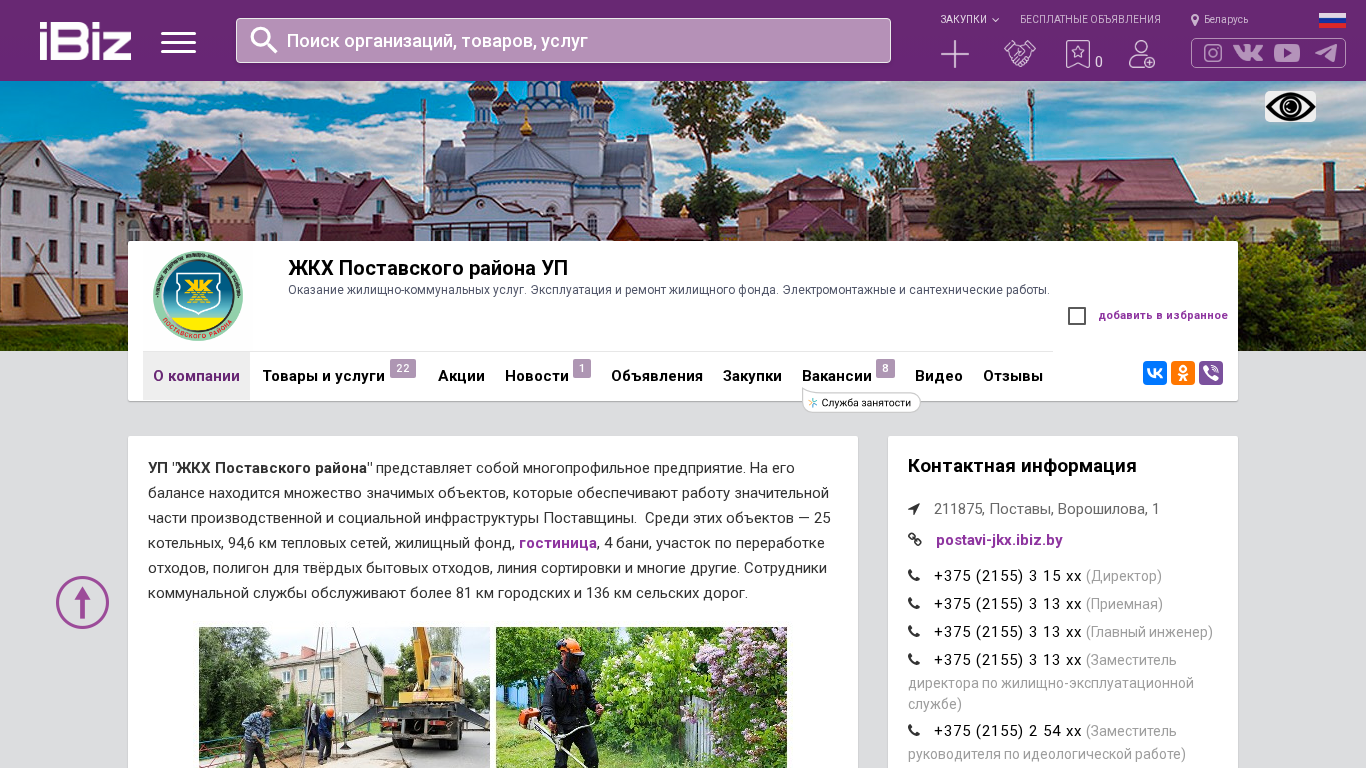The image size is (1366, 768).
Task: Click the user registration icon
Action: pos(1142,54)
